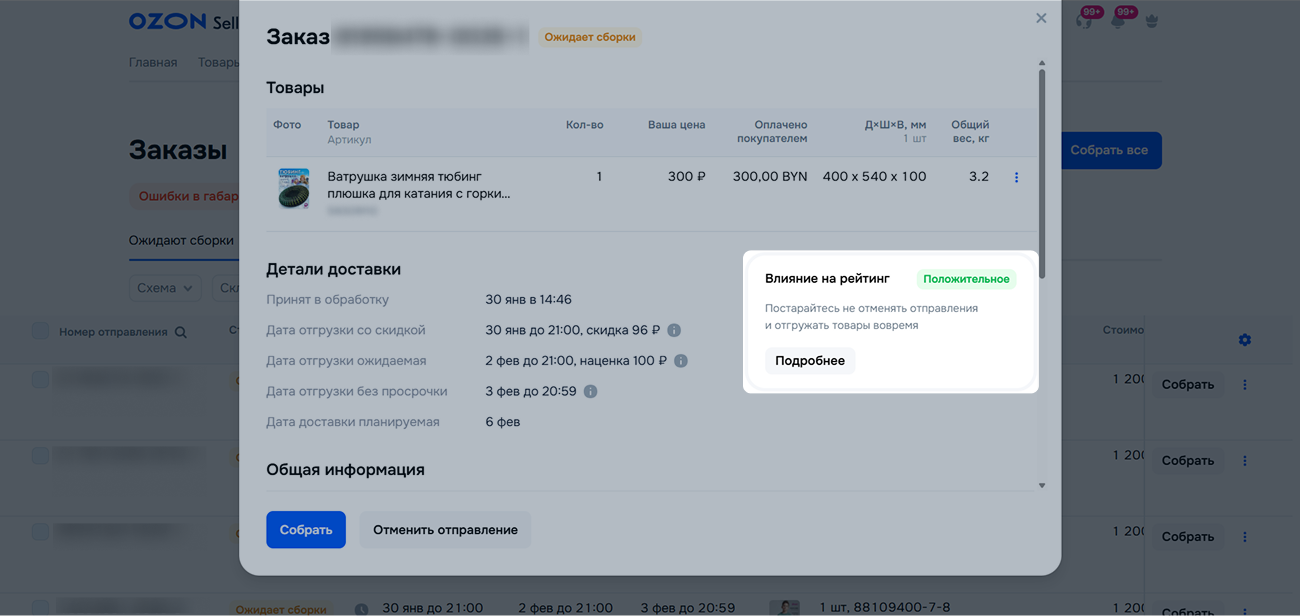Screen dimensions: 1300x616
Task: Toggle the select-all checkbox in table header
Action: [x=40, y=331]
